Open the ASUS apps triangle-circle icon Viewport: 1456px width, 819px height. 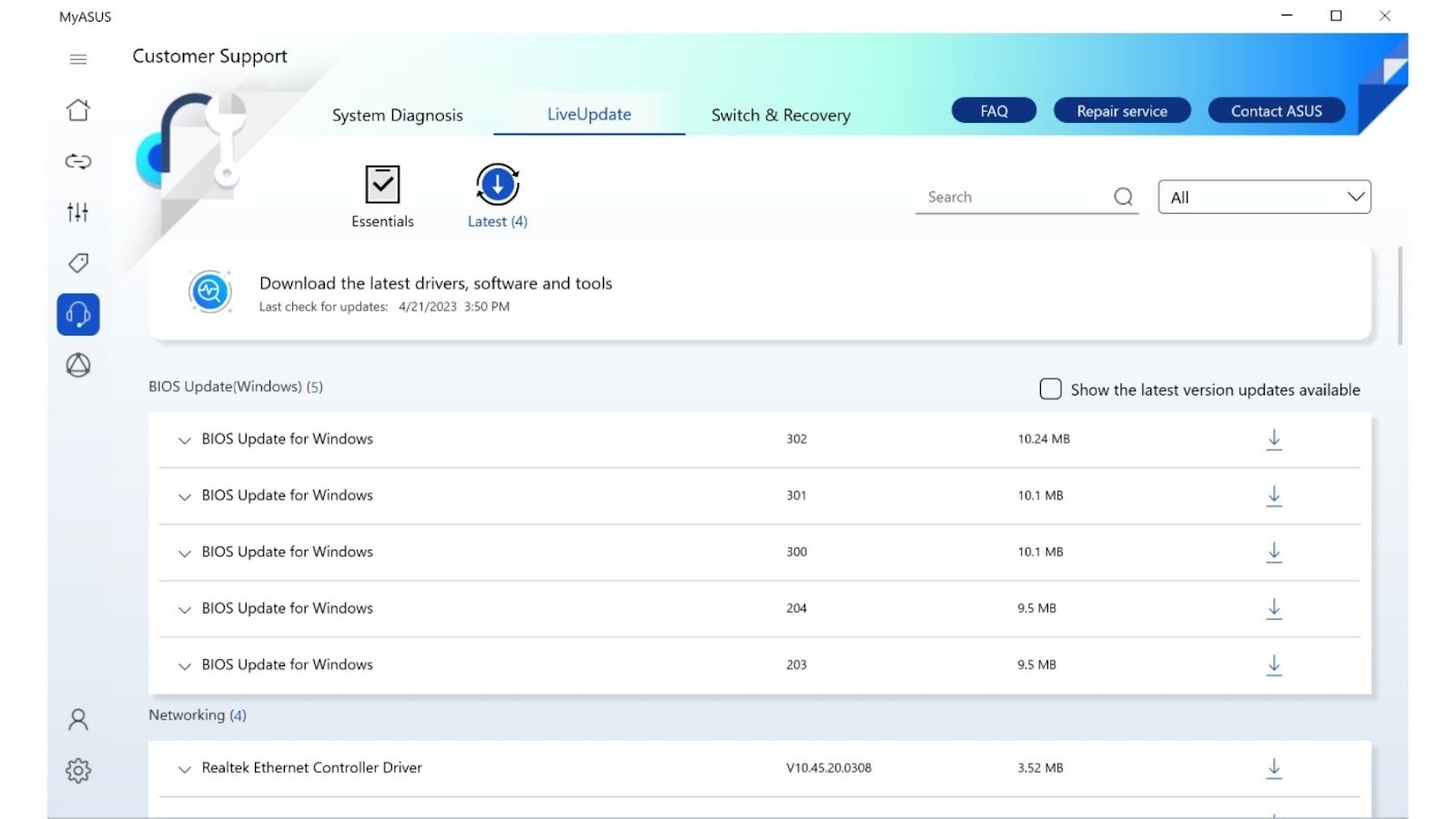(78, 365)
